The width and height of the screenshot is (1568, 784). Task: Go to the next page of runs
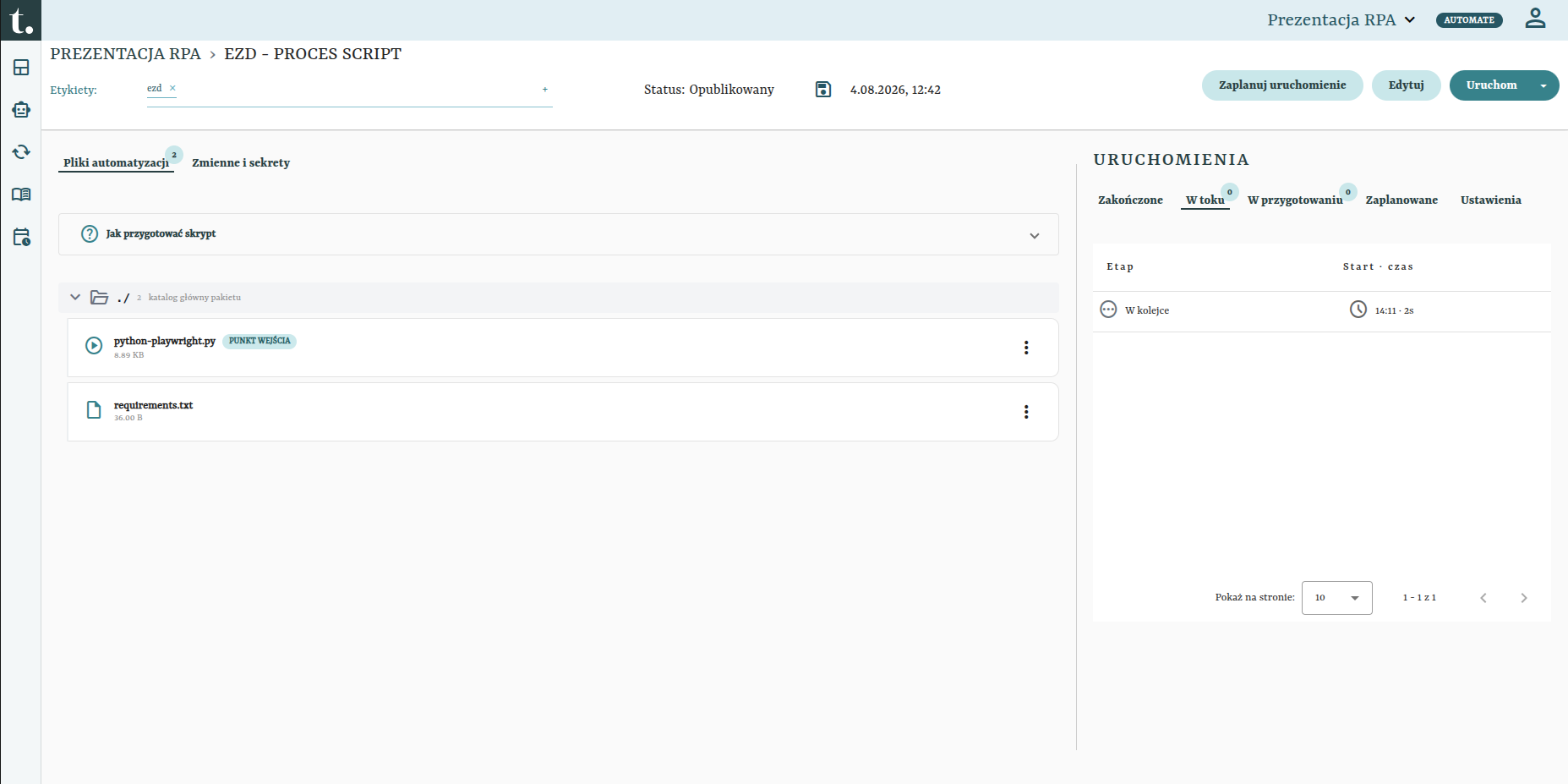pyautogui.click(x=1524, y=598)
